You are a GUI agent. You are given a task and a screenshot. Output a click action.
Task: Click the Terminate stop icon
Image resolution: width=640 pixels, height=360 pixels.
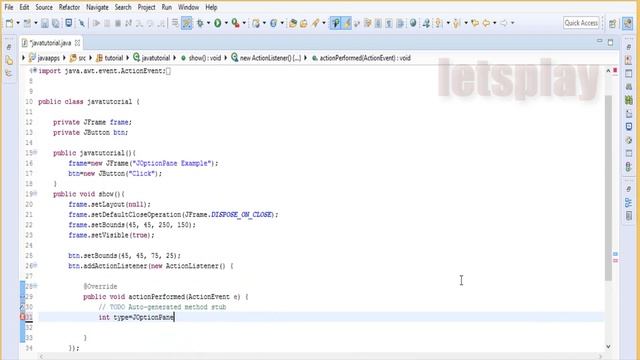point(118,23)
